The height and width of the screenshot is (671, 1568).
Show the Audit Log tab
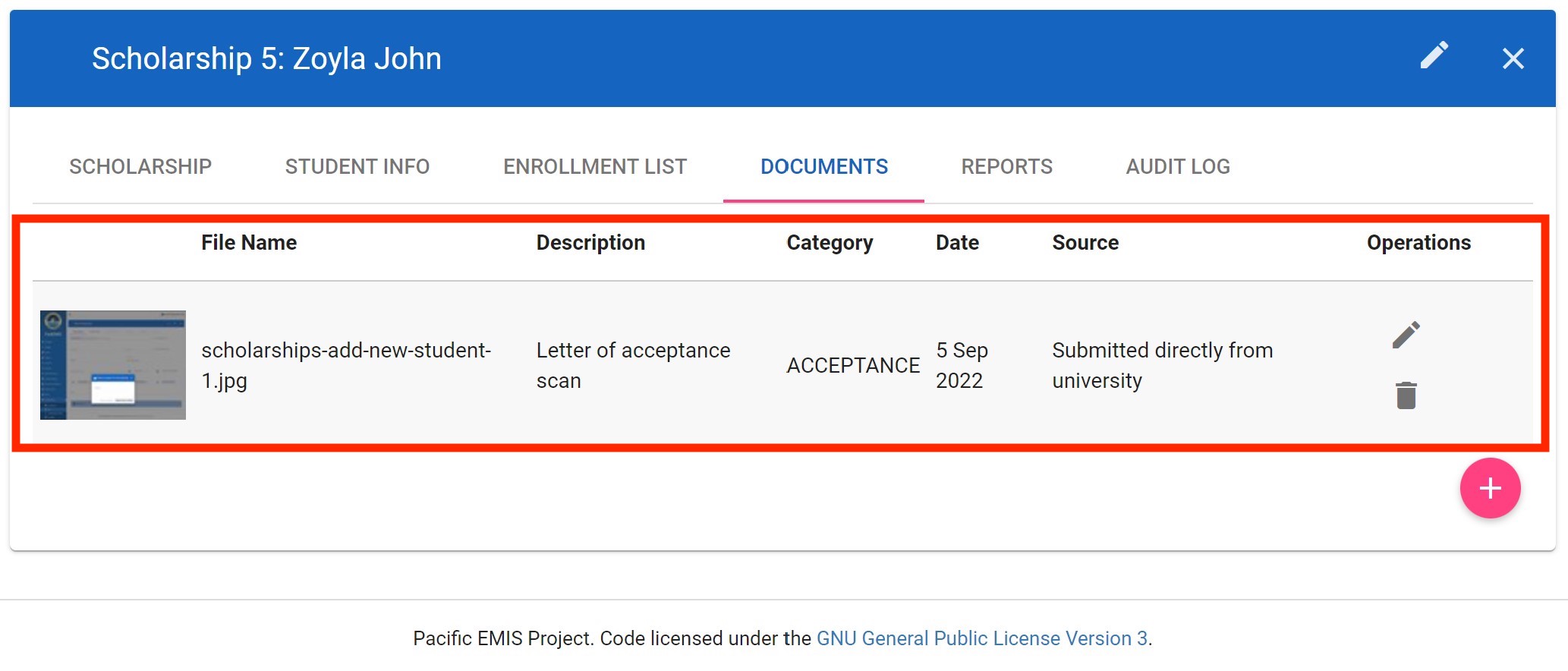[1178, 167]
